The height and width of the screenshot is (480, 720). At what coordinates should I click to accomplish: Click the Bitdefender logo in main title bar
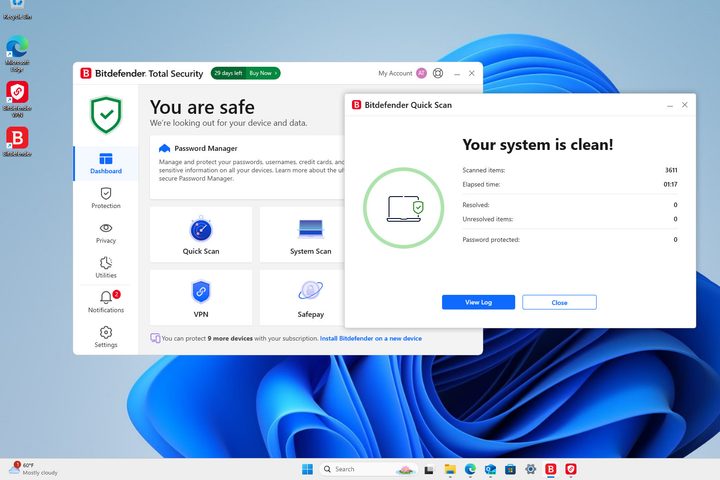(x=86, y=73)
